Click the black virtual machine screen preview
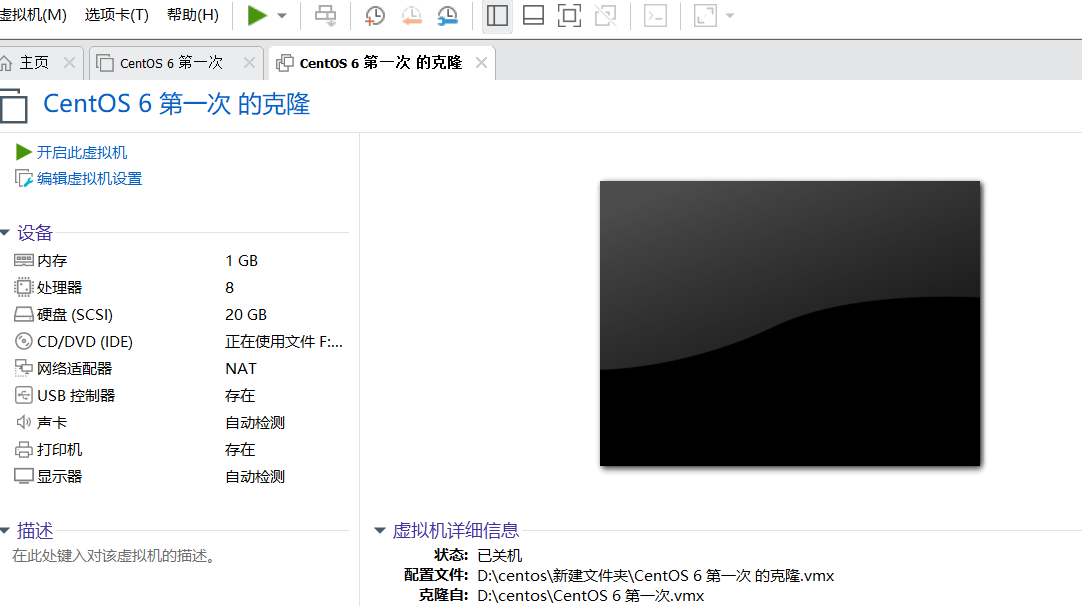Viewport: 1082px width, 606px height. pos(790,323)
